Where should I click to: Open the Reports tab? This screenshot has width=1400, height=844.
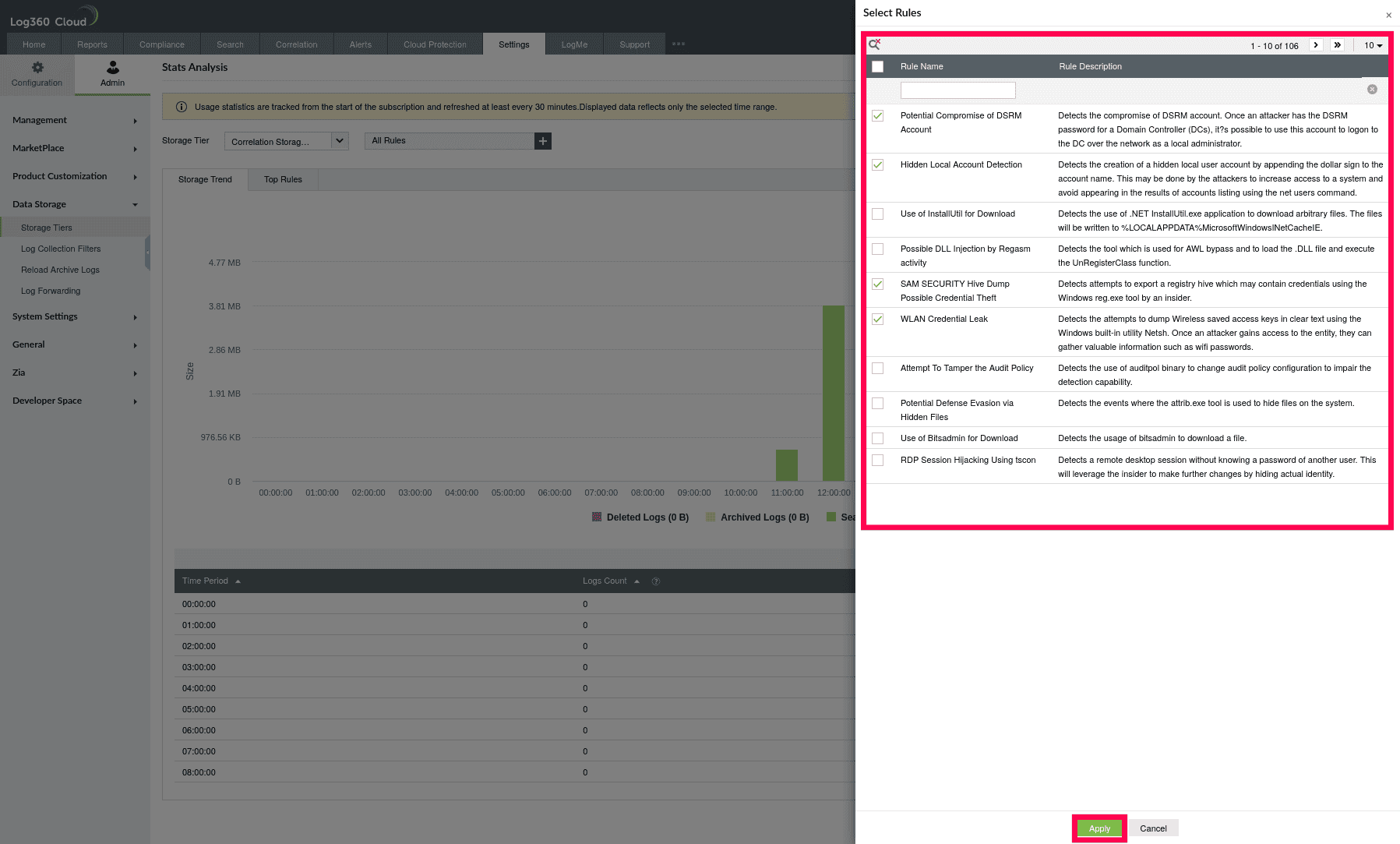tap(92, 44)
